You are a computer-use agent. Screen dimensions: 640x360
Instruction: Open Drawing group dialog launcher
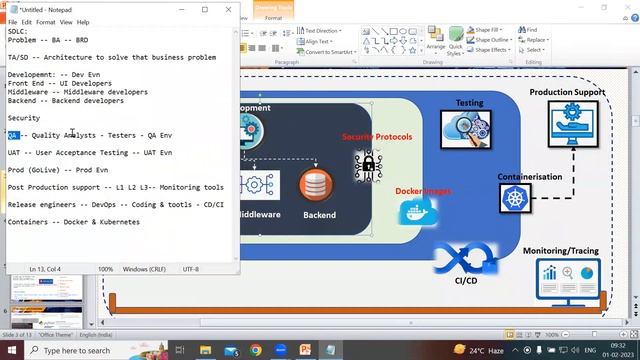510,62
